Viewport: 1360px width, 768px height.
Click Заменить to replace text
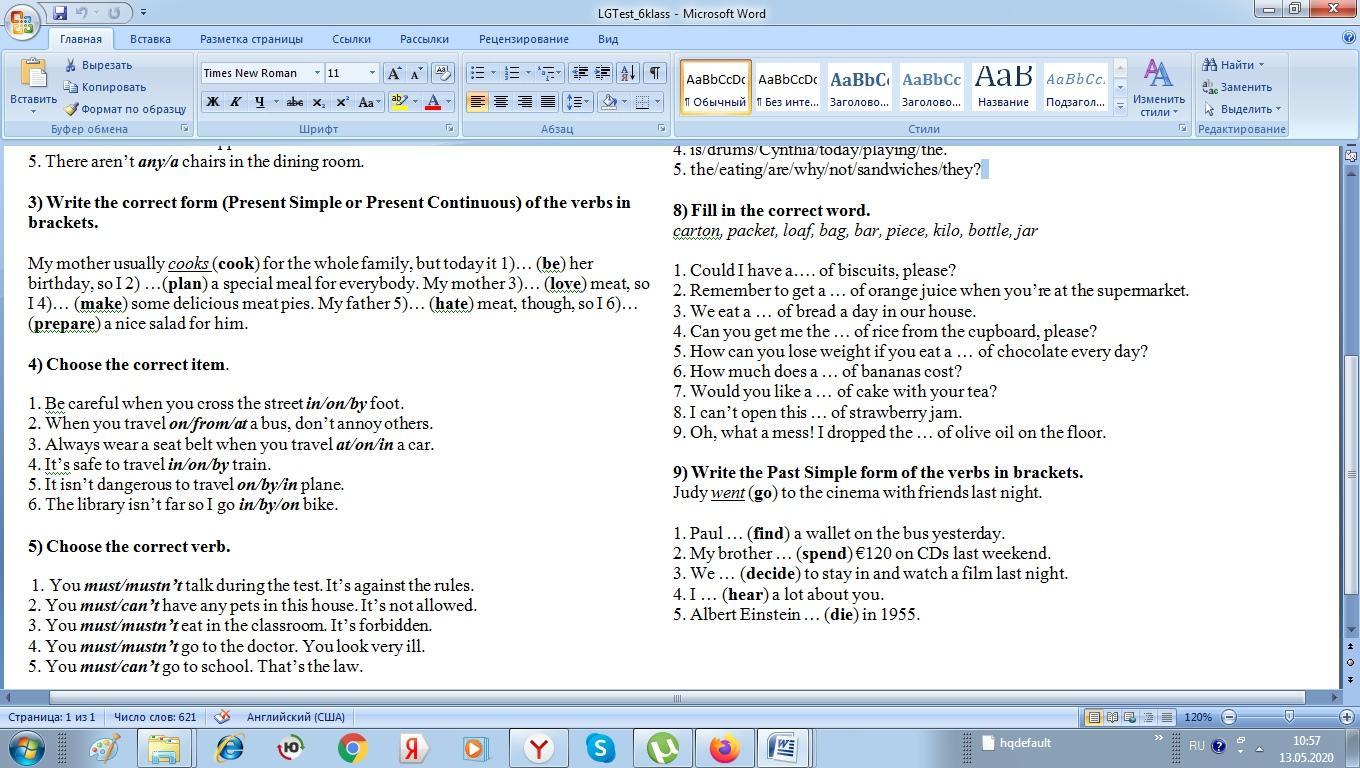click(x=1238, y=87)
